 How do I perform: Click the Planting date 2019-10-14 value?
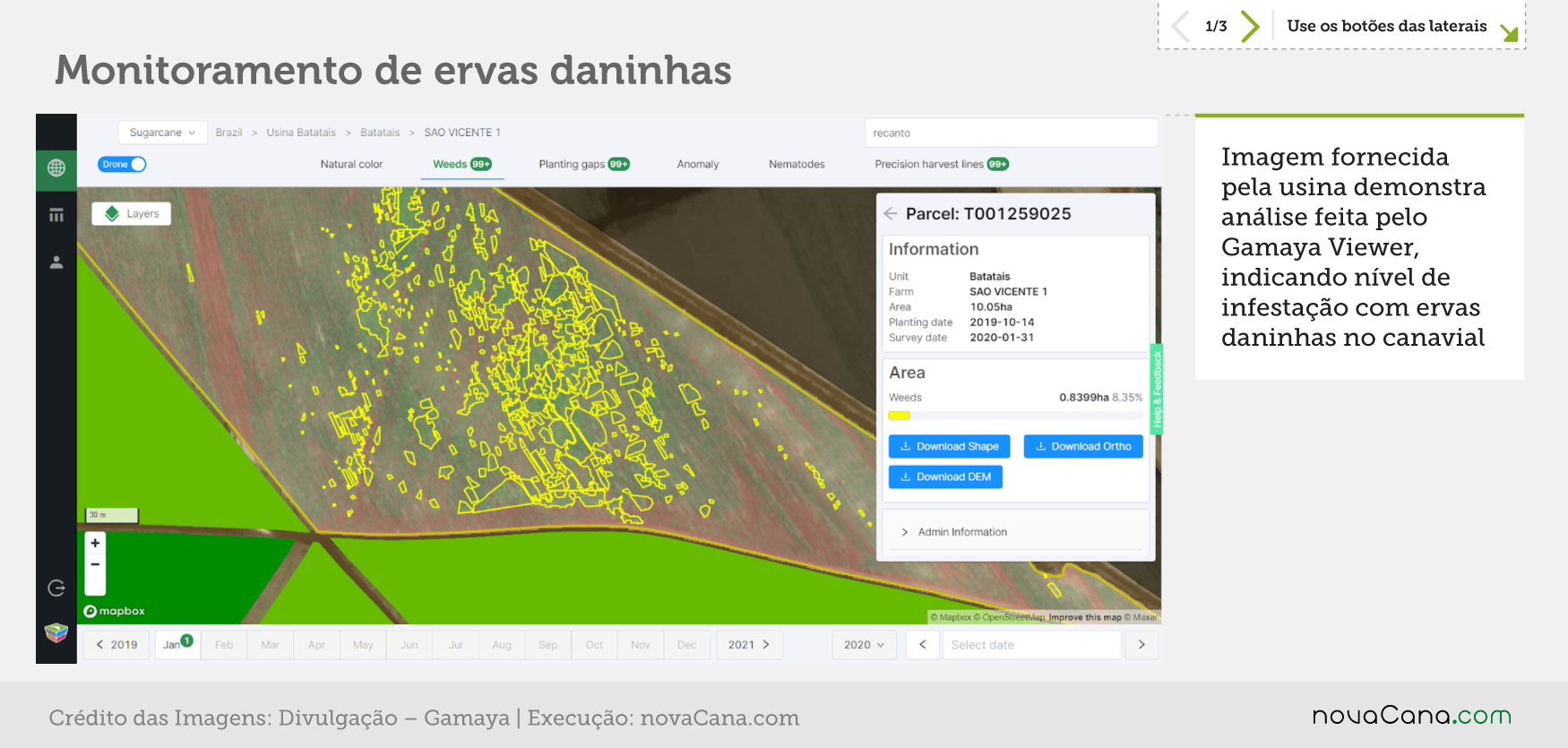(x=1002, y=322)
